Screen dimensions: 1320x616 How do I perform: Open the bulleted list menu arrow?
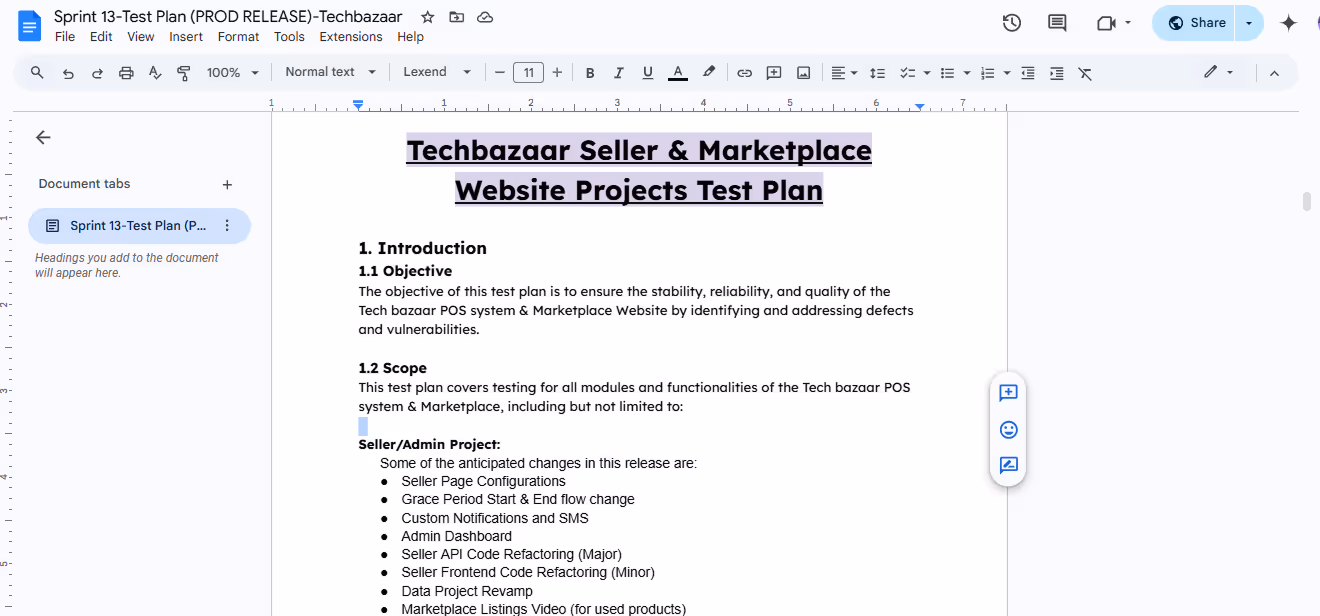click(967, 72)
